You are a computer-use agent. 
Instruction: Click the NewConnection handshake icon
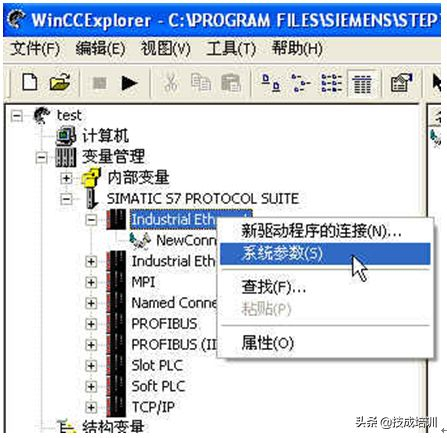pyautogui.click(x=140, y=240)
